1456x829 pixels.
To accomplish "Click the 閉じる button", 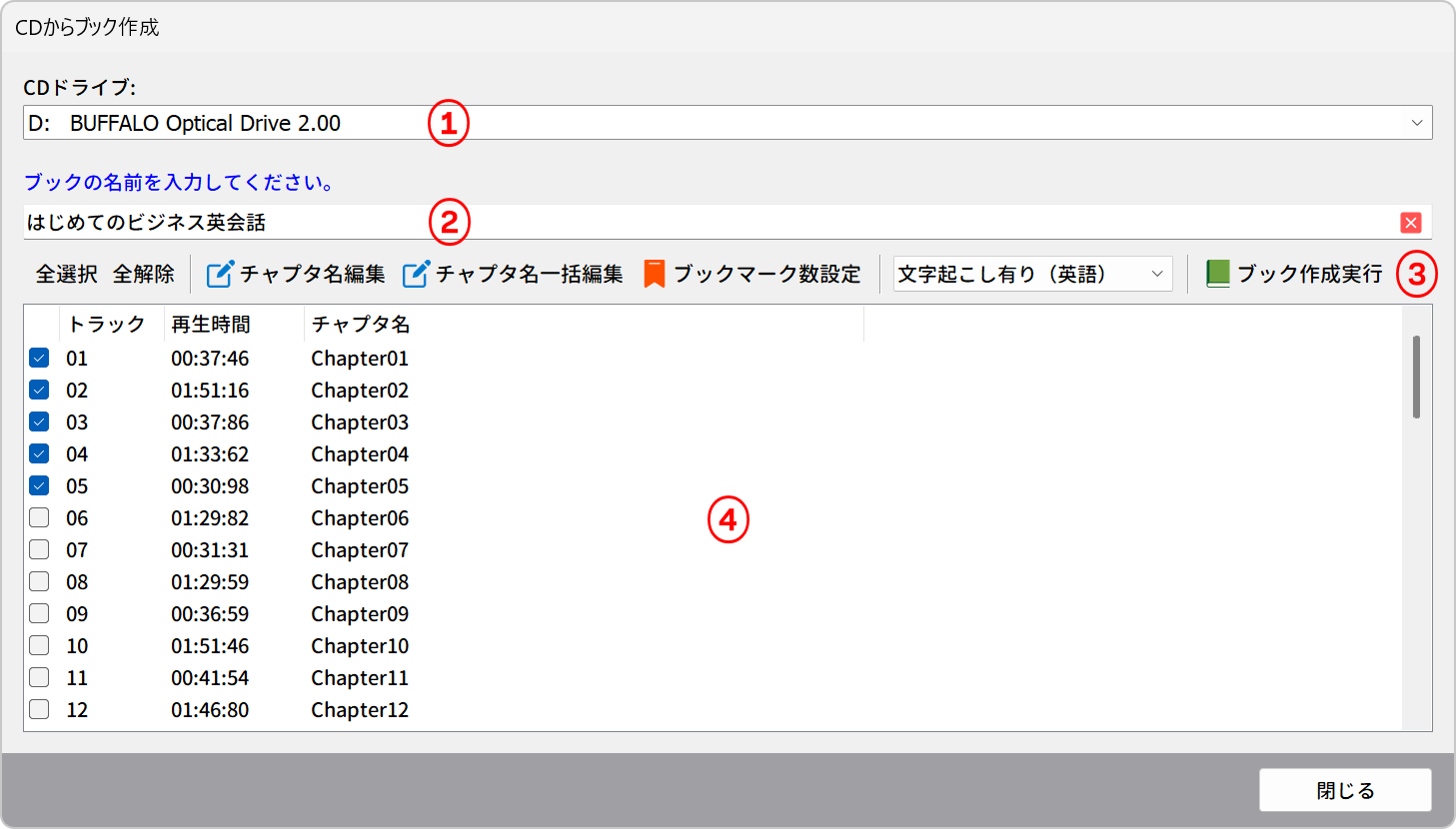I will [x=1345, y=790].
